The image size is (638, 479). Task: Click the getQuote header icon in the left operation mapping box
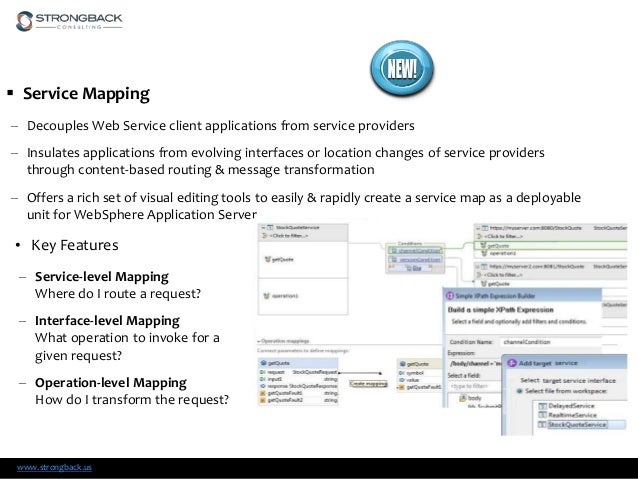[x=264, y=363]
